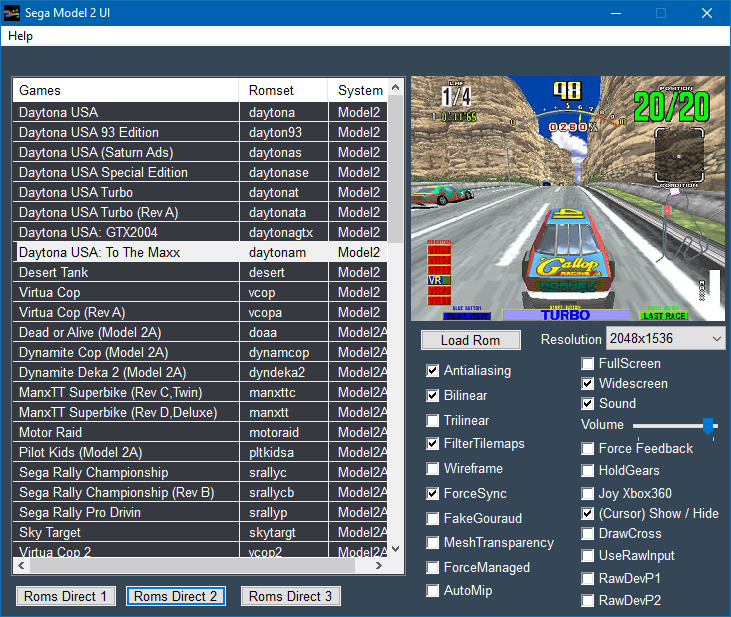Click the Roms Direct 3 button
Screen dimensions: 731x617
pos(290,596)
